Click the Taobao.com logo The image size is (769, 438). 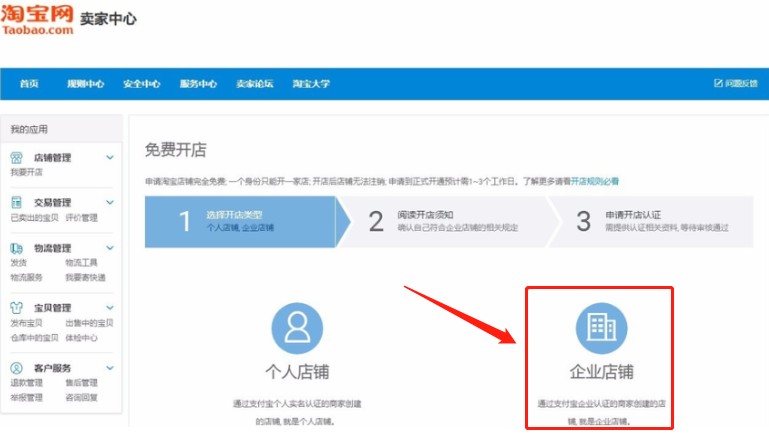(37, 20)
